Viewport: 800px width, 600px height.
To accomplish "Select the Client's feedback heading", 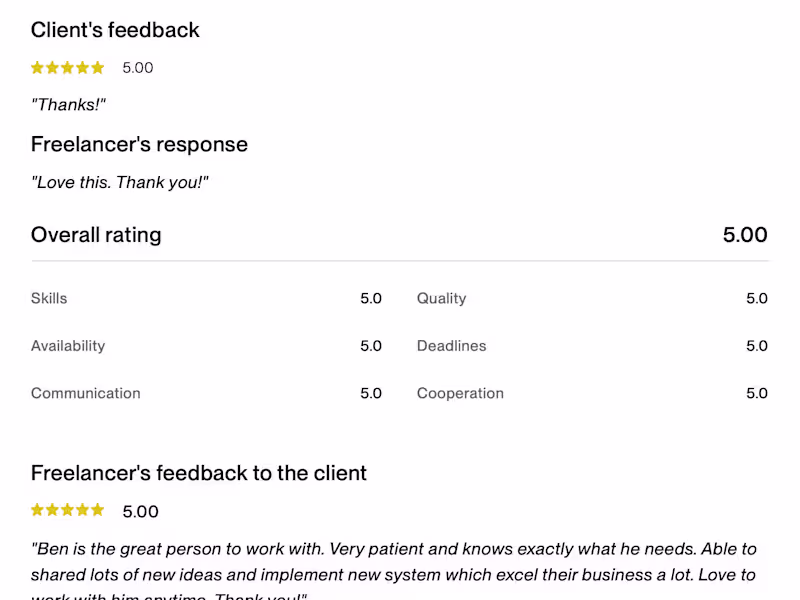I will [x=115, y=30].
